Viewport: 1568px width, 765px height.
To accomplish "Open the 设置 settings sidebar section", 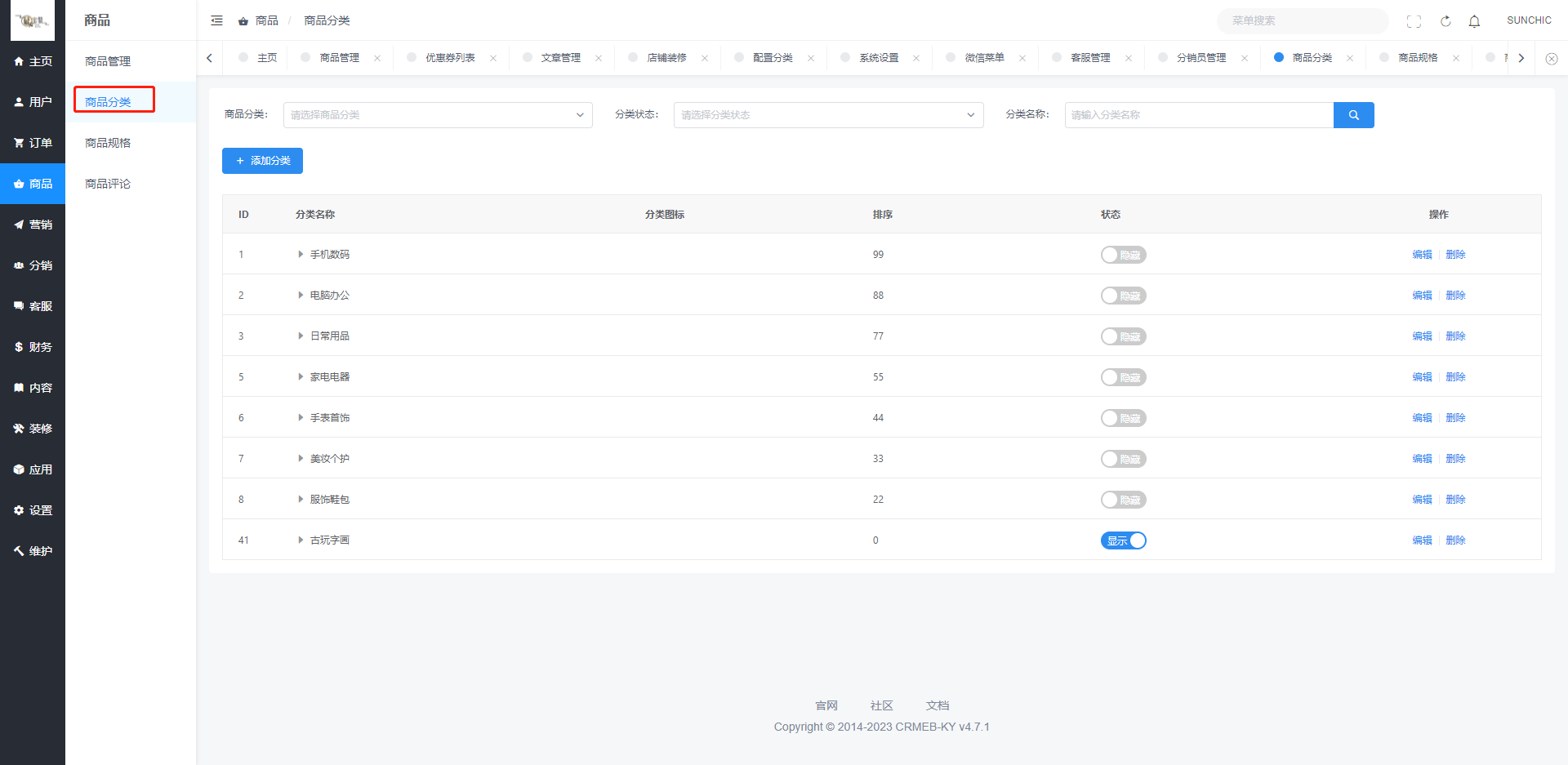I will pyautogui.click(x=33, y=510).
